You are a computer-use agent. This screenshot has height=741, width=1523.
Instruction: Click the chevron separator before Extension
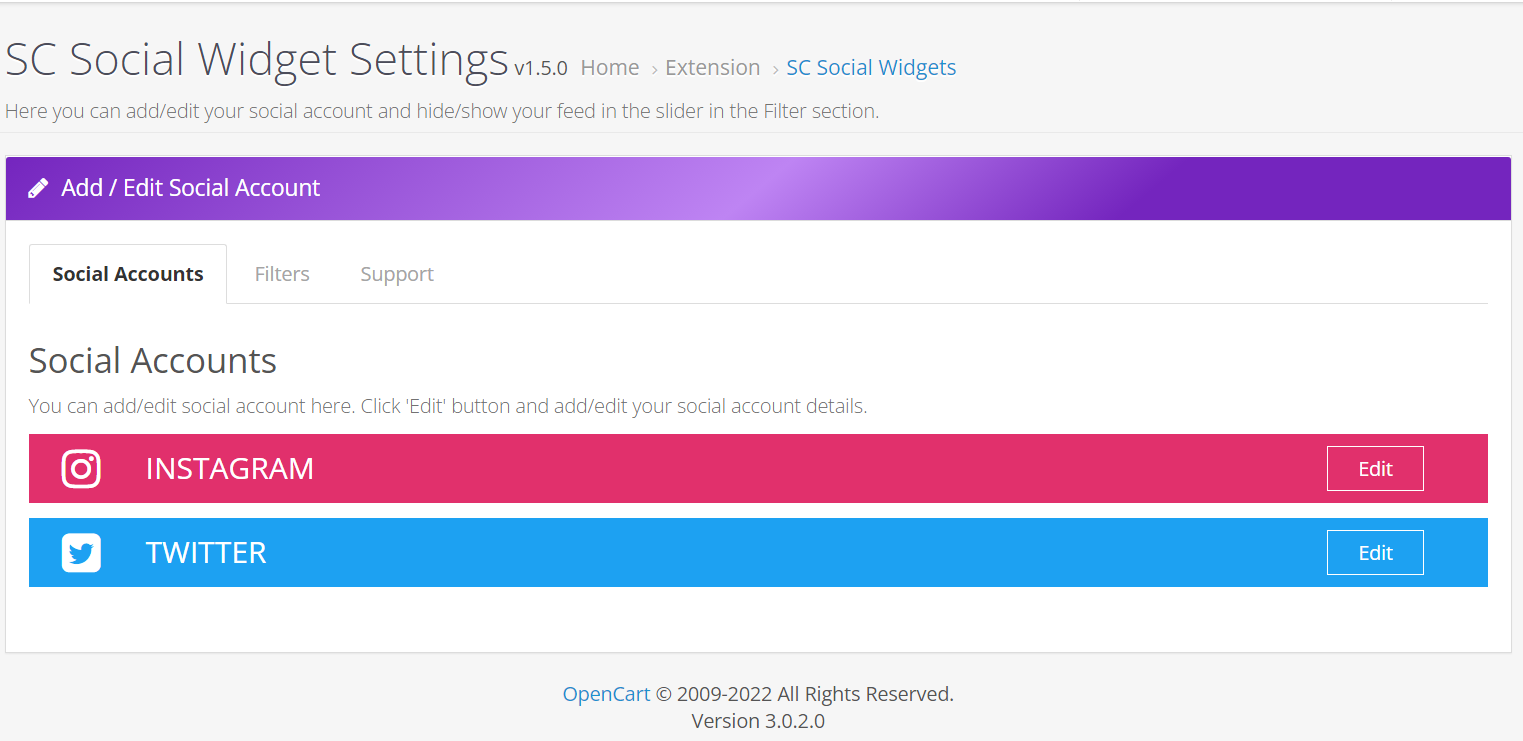click(654, 69)
